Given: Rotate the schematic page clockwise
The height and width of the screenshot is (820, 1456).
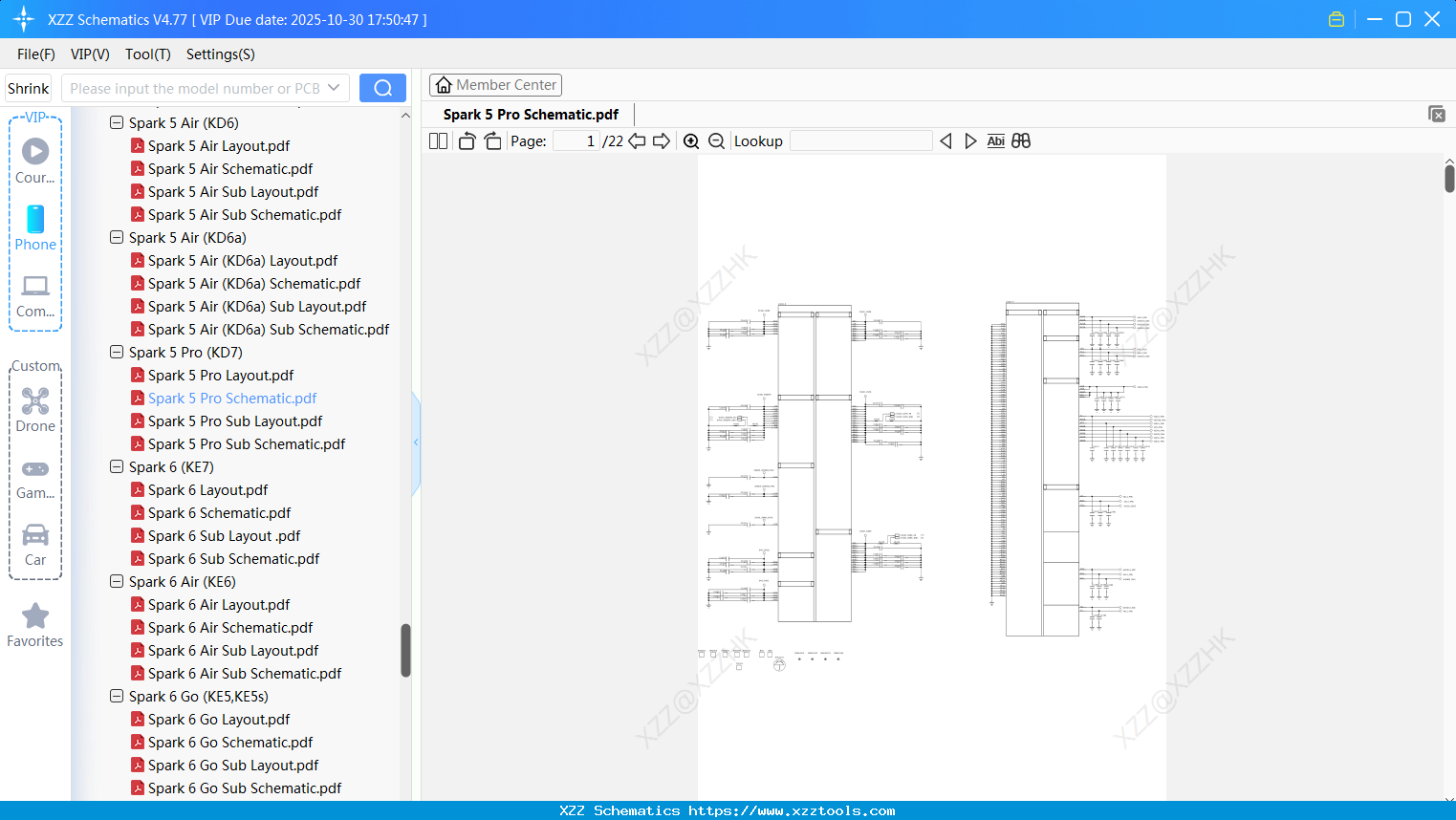Looking at the screenshot, I should (x=492, y=140).
